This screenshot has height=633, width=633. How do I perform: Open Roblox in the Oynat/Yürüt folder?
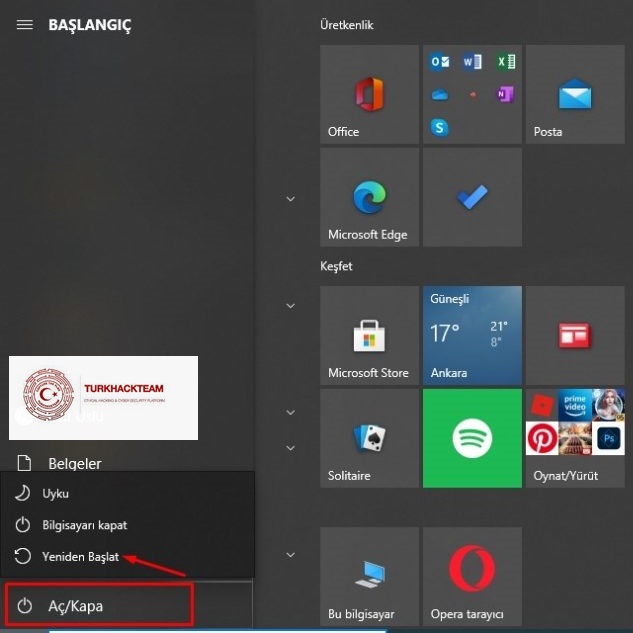click(542, 405)
